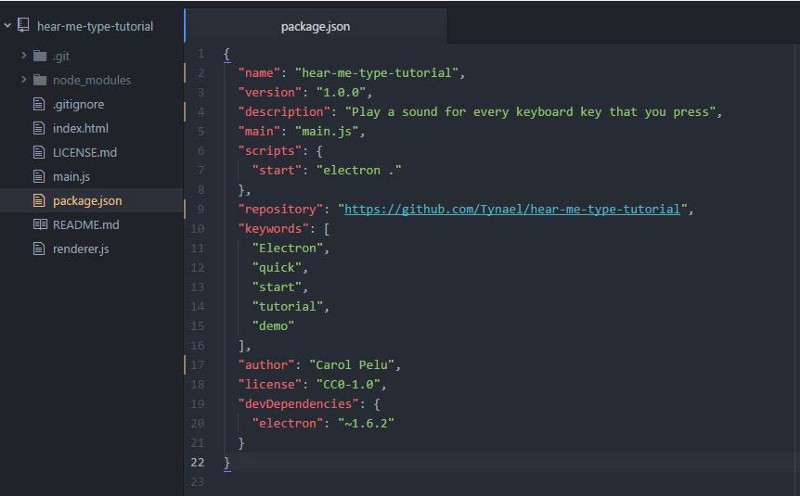This screenshot has width=800, height=496.
Task: Place cursor on the "author" key
Action: (267, 365)
